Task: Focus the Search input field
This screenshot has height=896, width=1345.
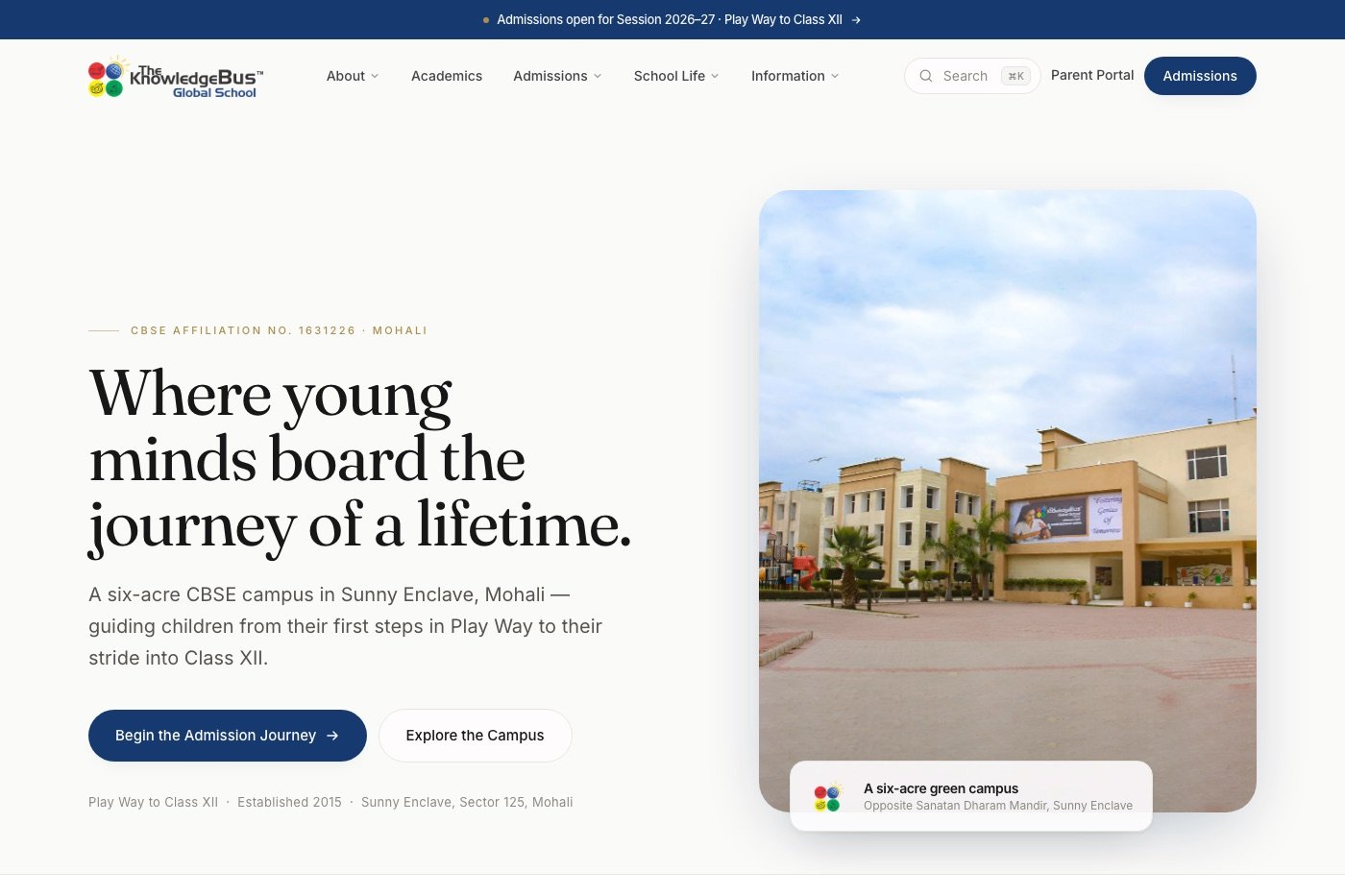Action: [972, 76]
